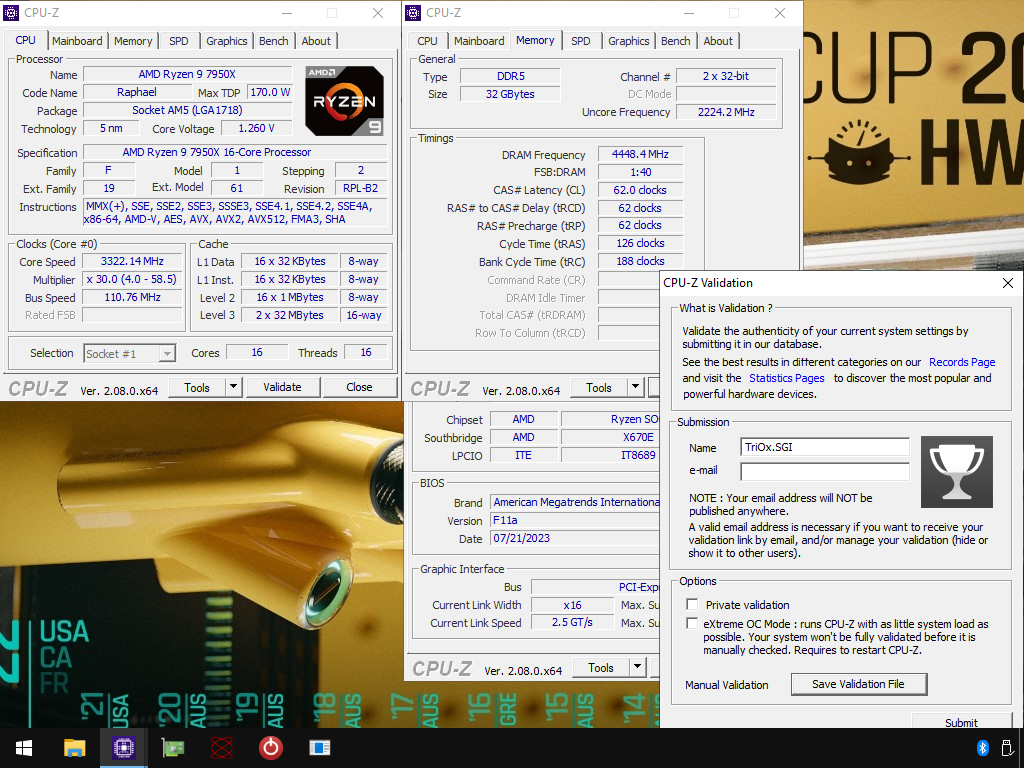The image size is (1024, 768).
Task: Expand Tools dropdown arrow in Mainboard window
Action: [637, 667]
